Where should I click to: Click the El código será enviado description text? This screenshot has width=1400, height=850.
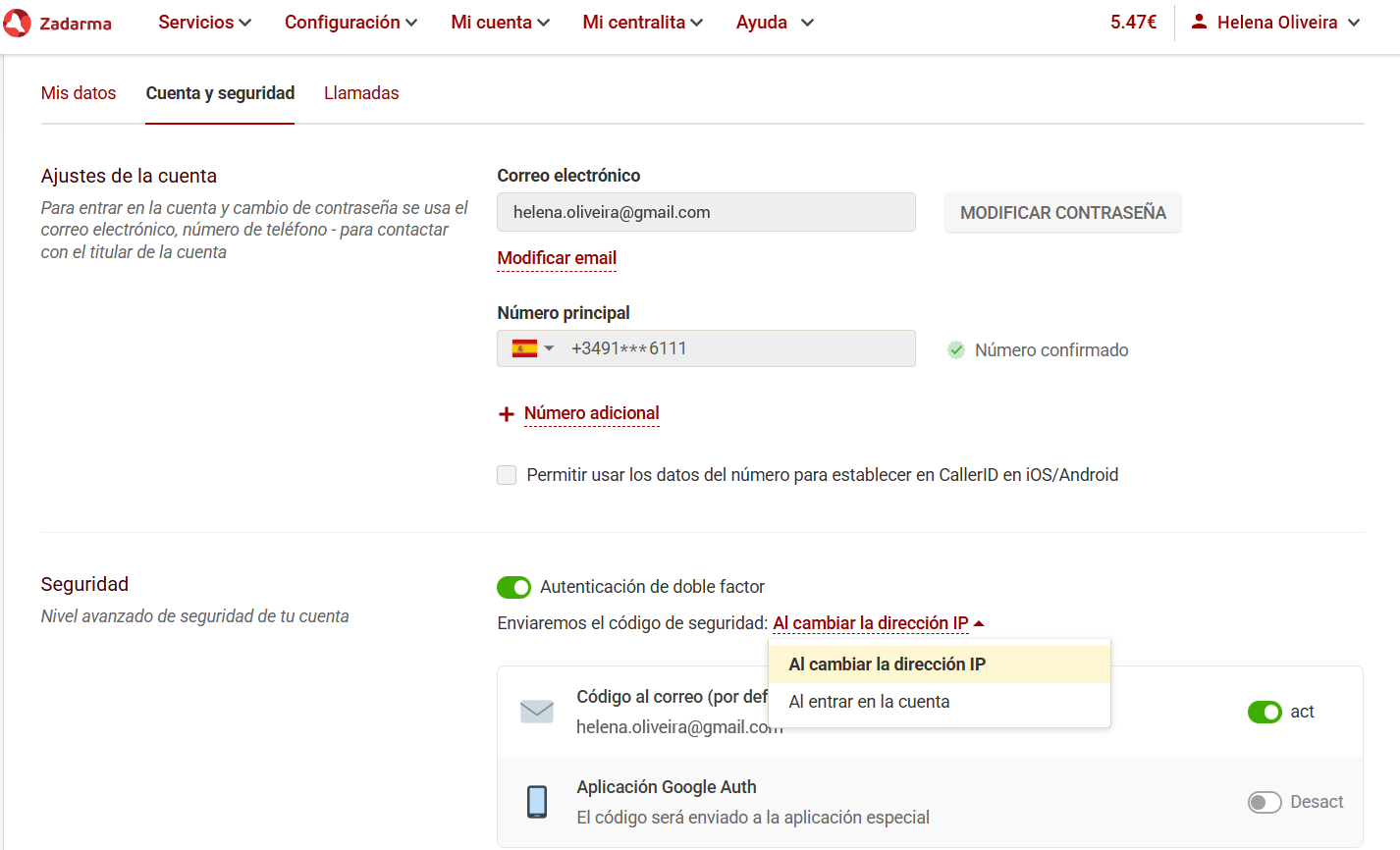point(753,818)
